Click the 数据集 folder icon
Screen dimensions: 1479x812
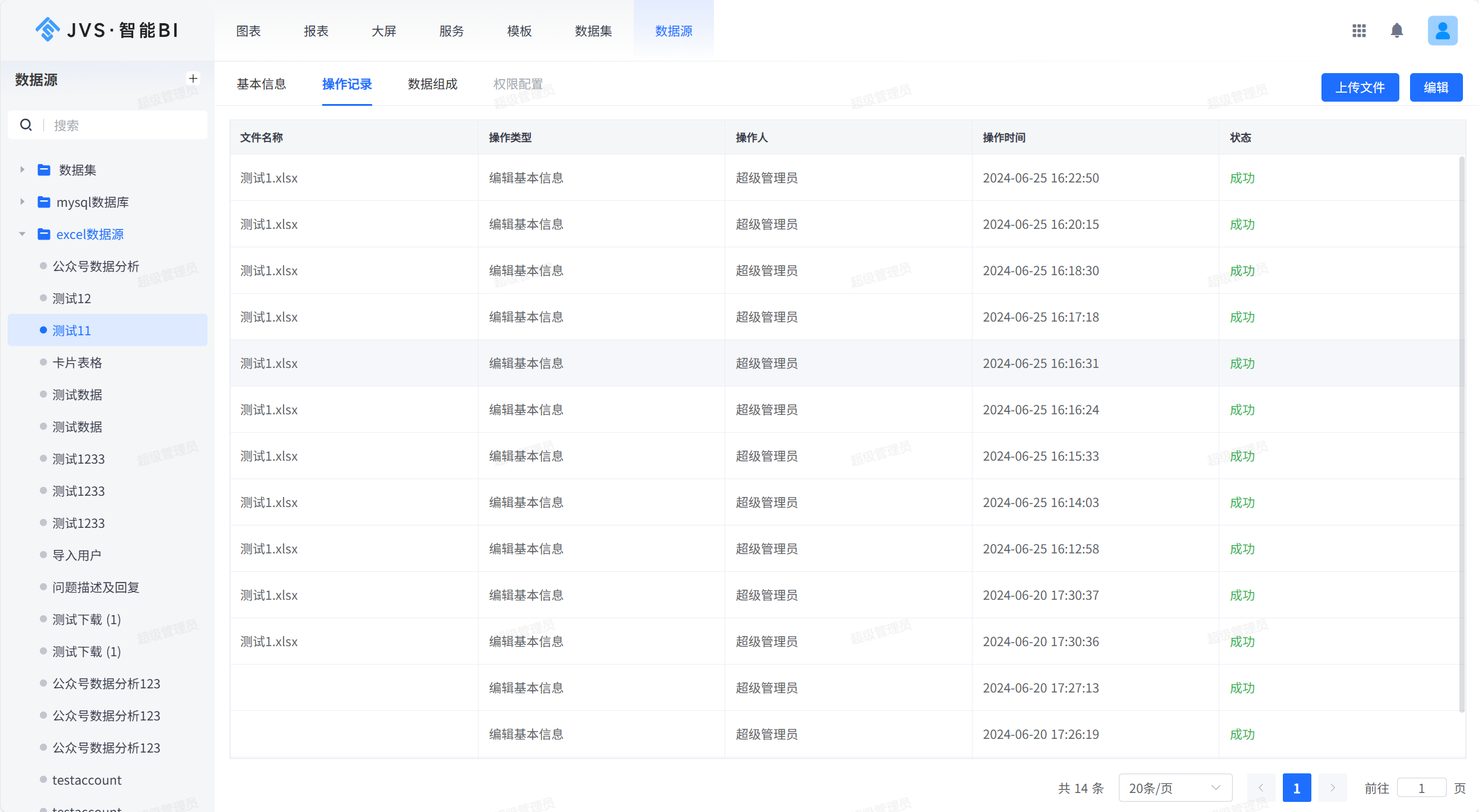click(44, 170)
